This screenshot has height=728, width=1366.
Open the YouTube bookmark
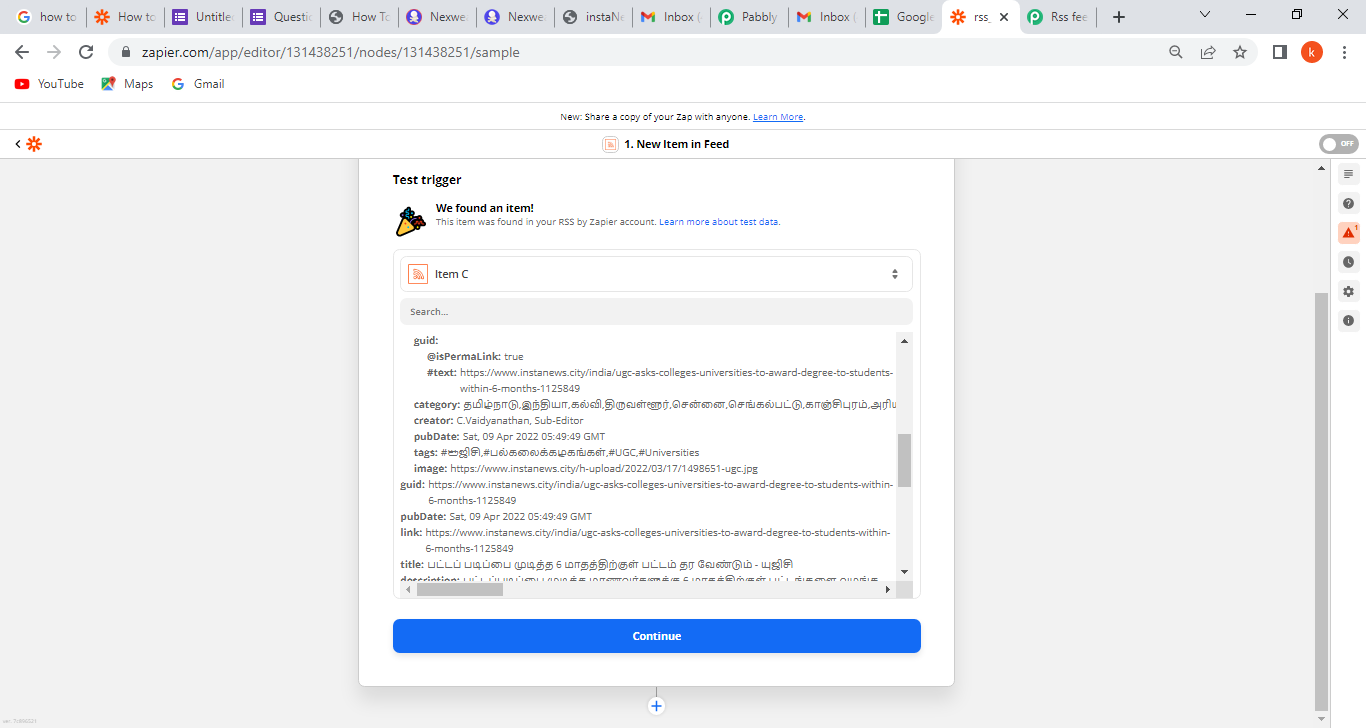click(49, 84)
